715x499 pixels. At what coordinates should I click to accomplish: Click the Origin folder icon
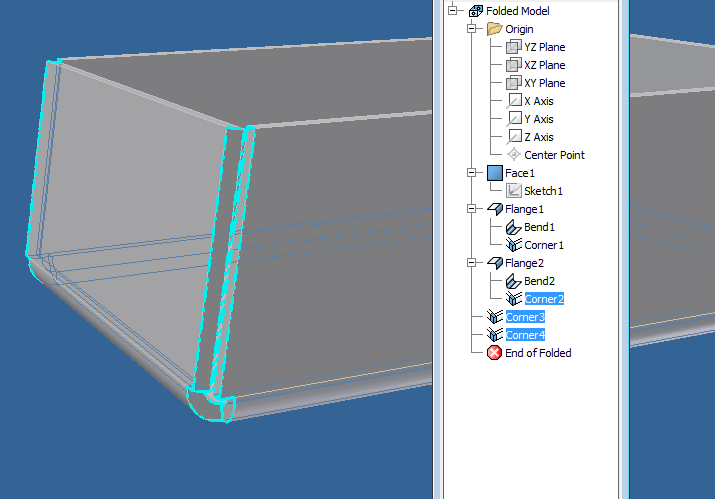tap(494, 29)
